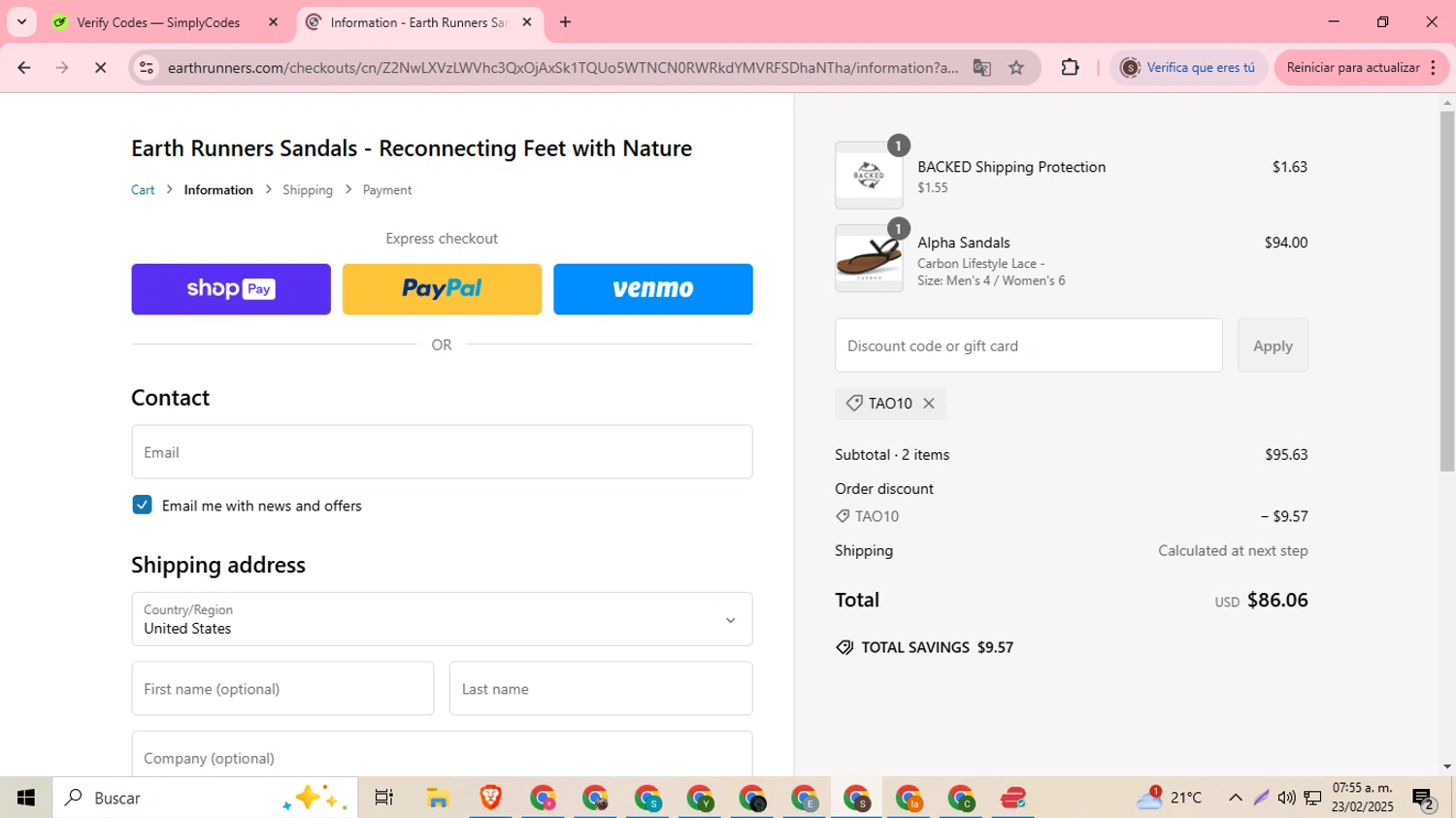
Task: Click the Verifica que eres tú profile chip
Action: [x=1188, y=68]
